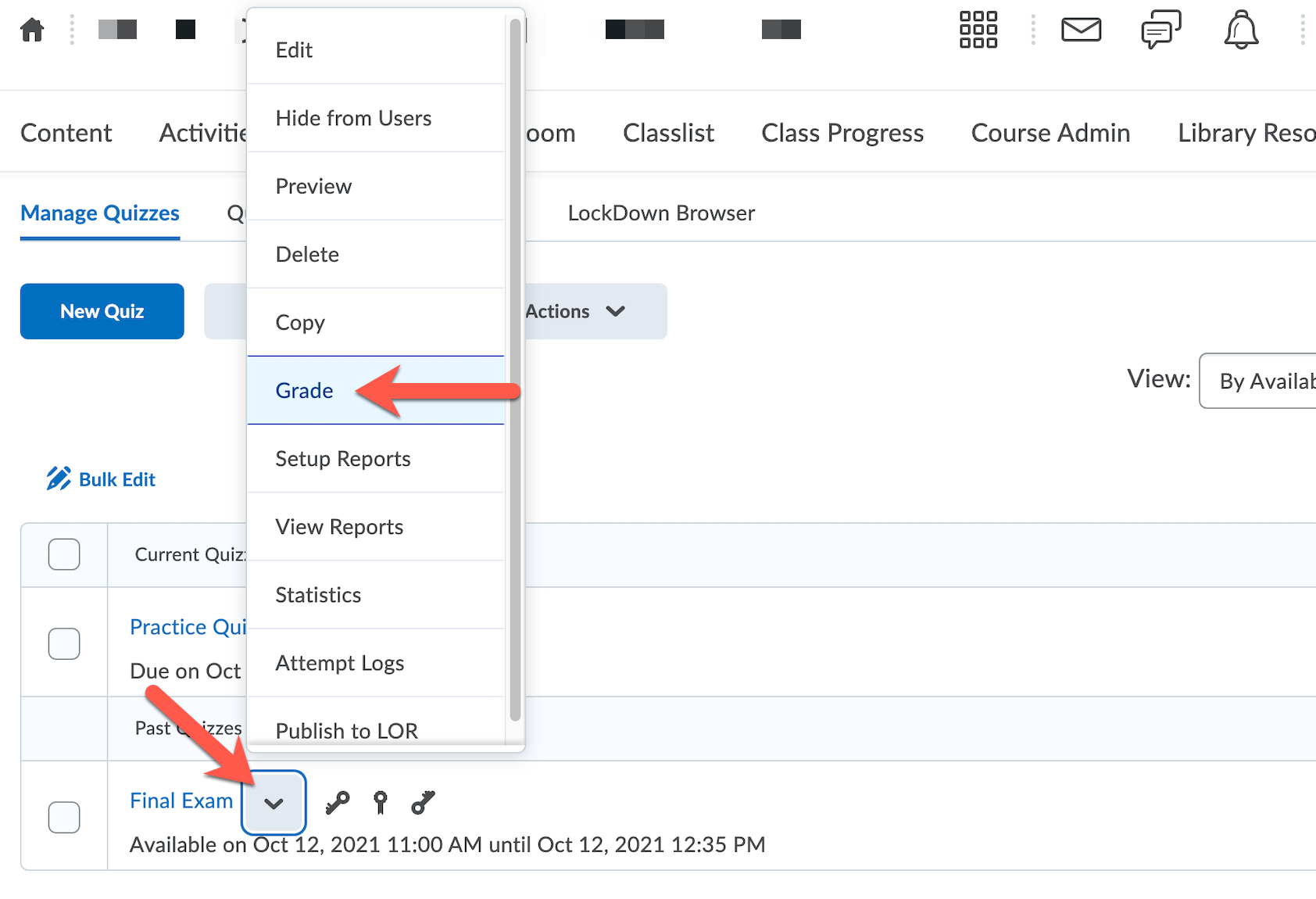Click the middle key icon beside Final Exam
The height and width of the screenshot is (899, 1316).
381,802
